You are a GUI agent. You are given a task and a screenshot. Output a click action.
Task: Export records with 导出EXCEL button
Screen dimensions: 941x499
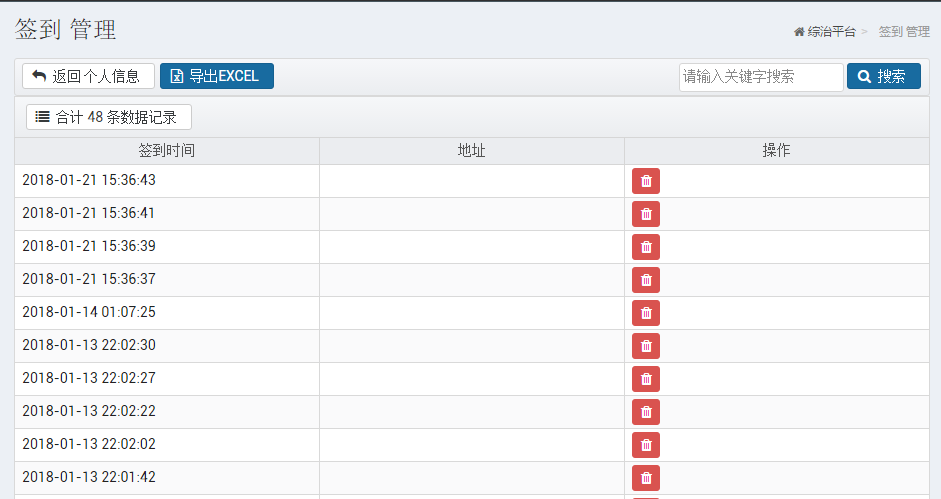point(217,76)
